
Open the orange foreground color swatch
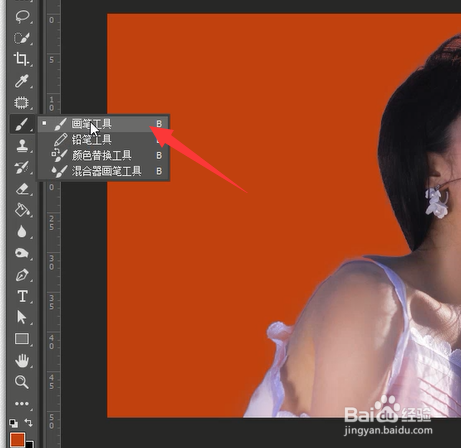point(17,439)
